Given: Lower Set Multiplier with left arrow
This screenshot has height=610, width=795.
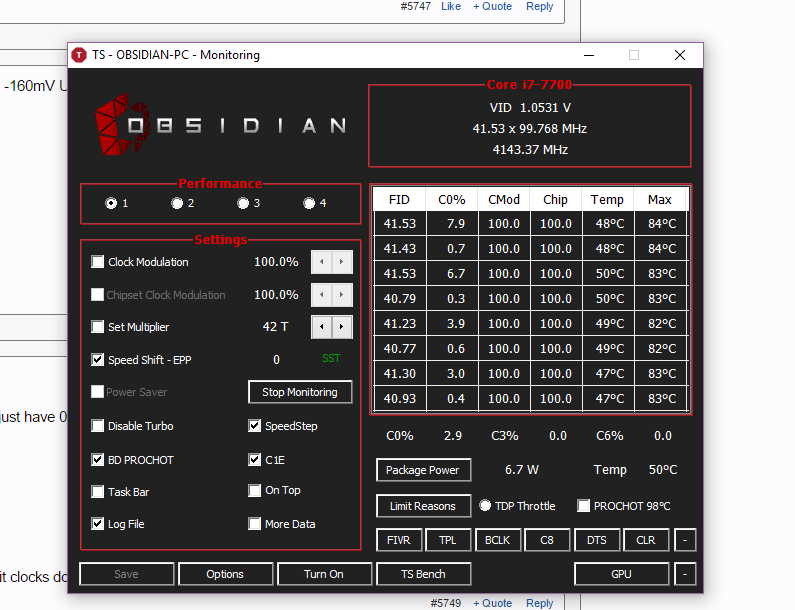Looking at the screenshot, I should 321,327.
